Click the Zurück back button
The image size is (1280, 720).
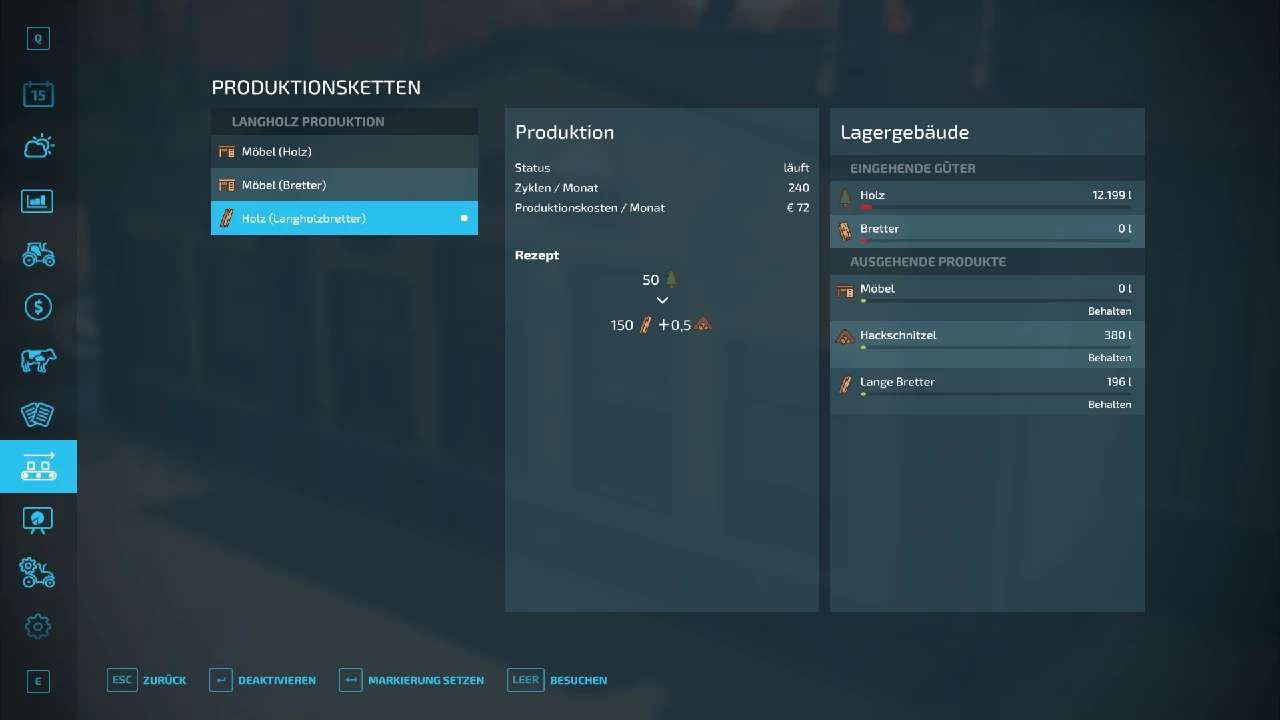(x=147, y=680)
